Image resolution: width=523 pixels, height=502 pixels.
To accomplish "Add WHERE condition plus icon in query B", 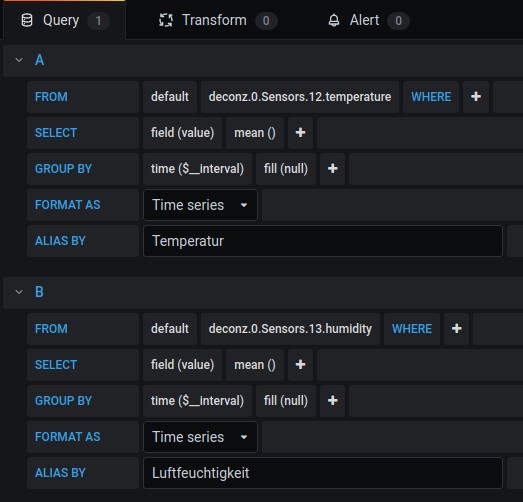I will point(456,329).
